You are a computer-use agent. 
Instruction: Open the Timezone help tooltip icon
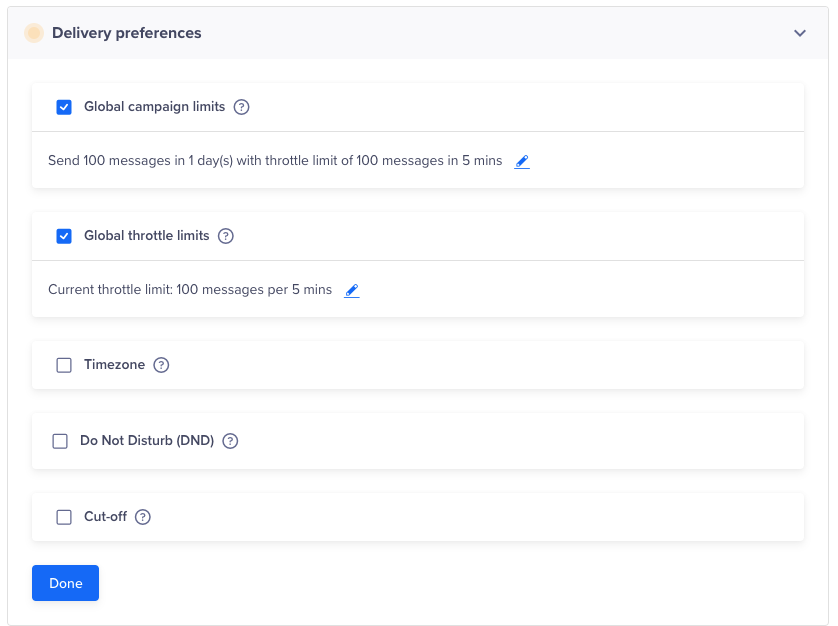[x=162, y=365]
